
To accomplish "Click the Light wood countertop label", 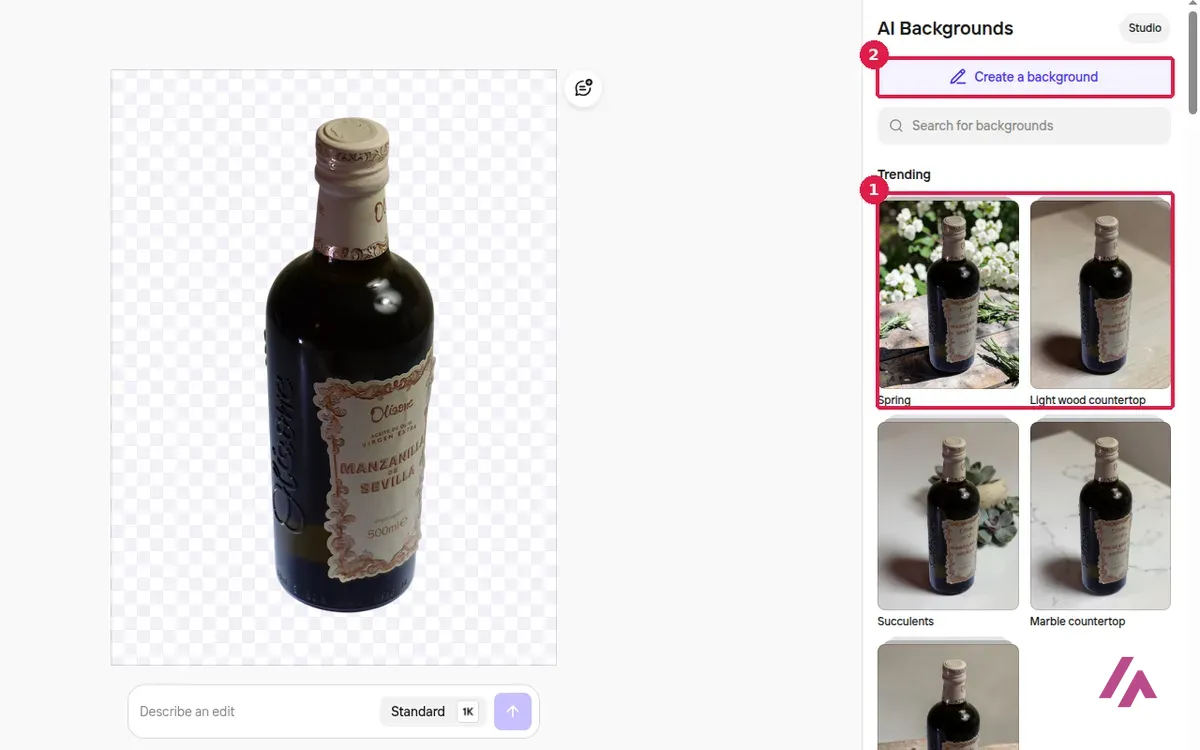I will pyautogui.click(x=1088, y=400).
